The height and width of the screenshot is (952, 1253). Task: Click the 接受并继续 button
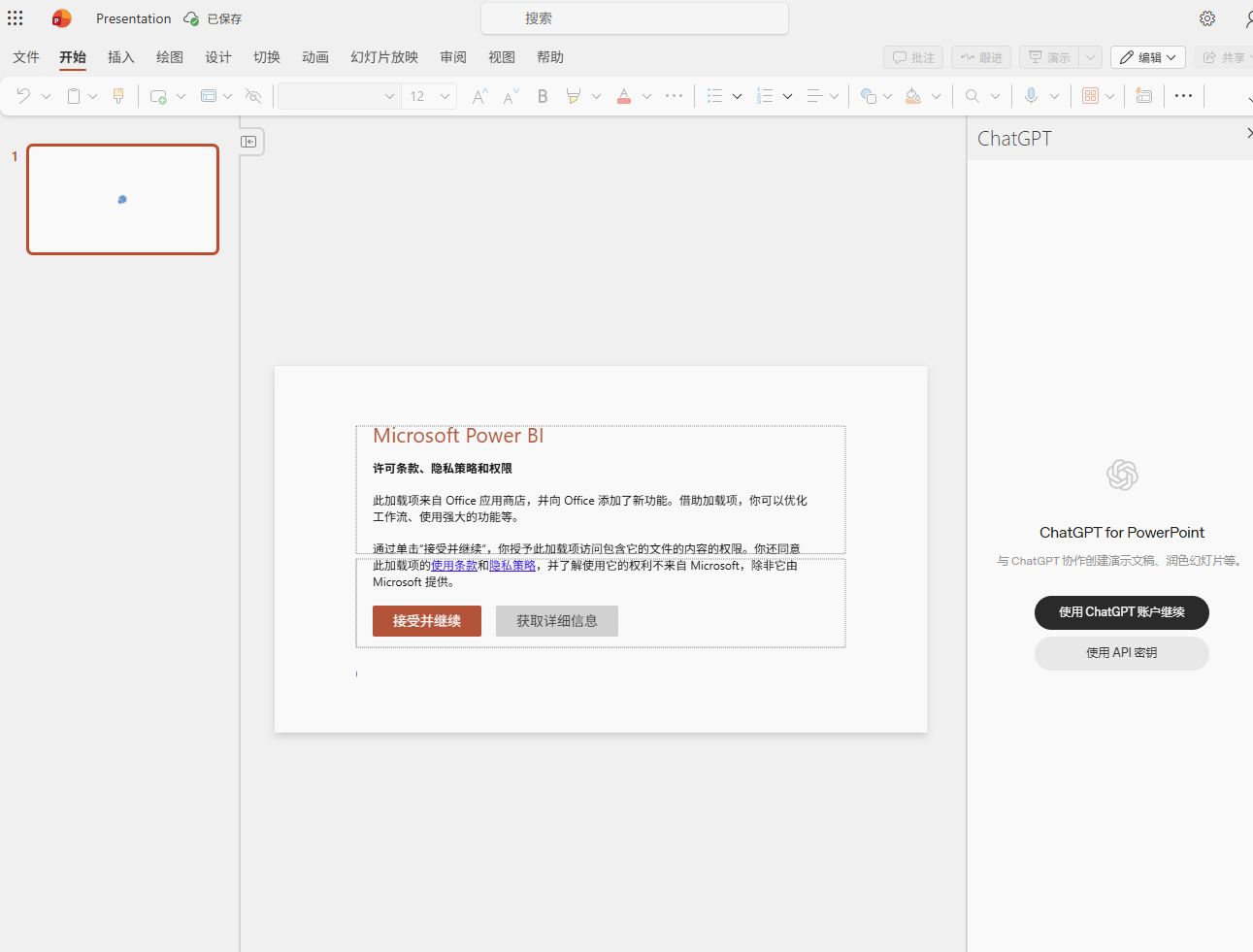pos(427,621)
